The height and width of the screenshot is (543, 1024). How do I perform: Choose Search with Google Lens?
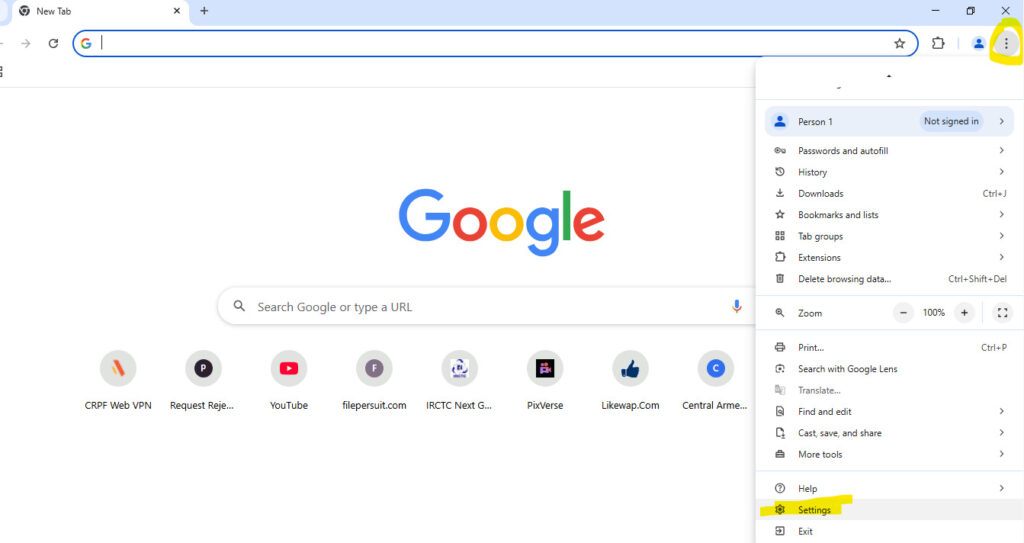[x=889, y=369]
